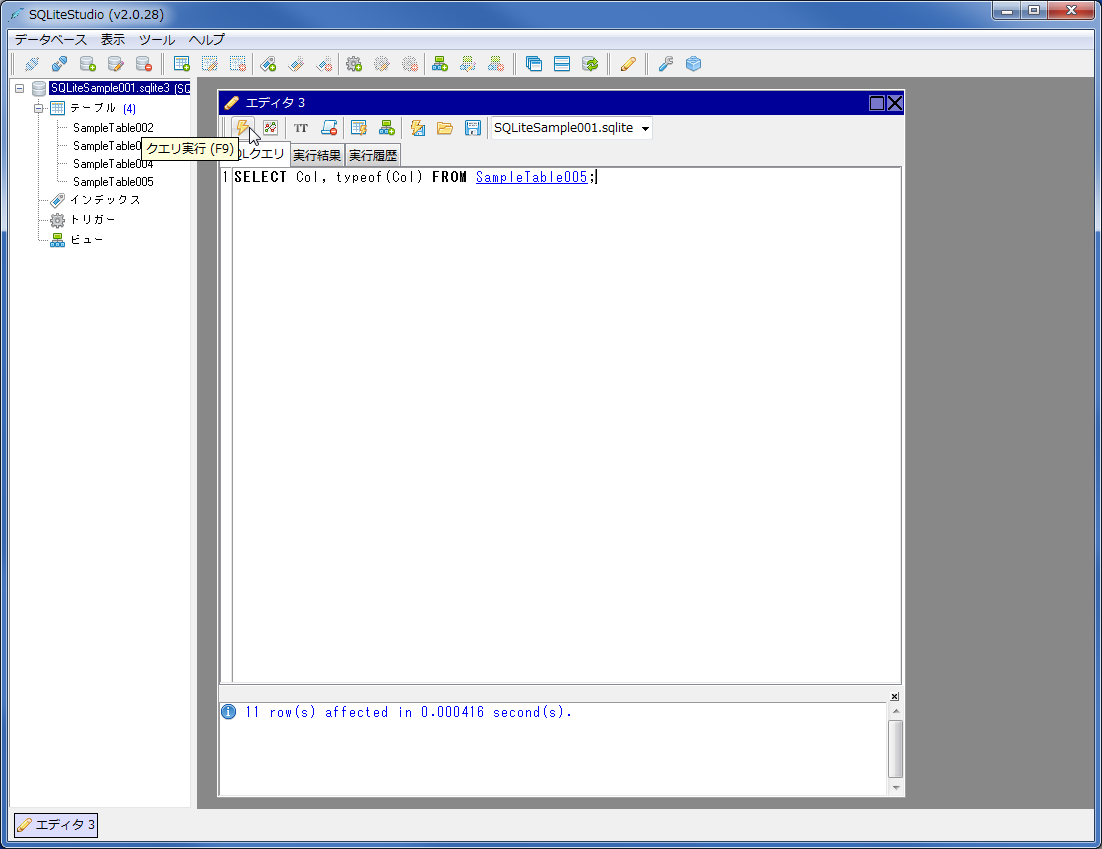The height and width of the screenshot is (849, 1102).
Task: Create view from query icon in editor
Action: click(x=387, y=128)
